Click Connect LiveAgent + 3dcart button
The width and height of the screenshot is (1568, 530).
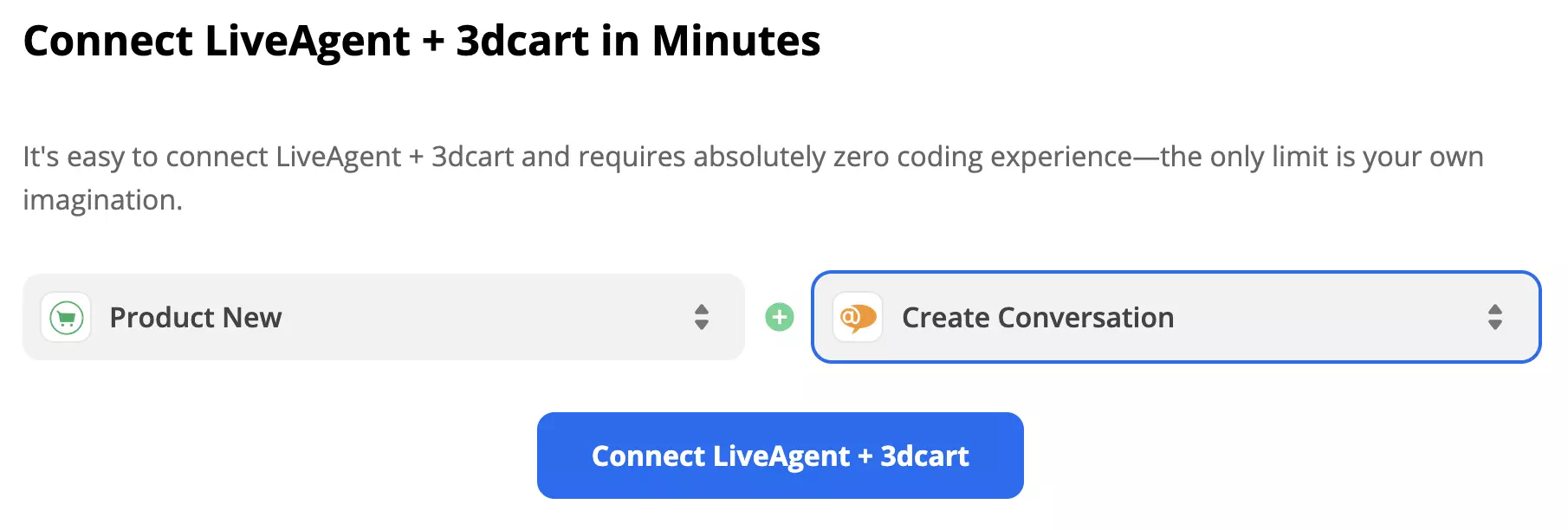point(780,455)
